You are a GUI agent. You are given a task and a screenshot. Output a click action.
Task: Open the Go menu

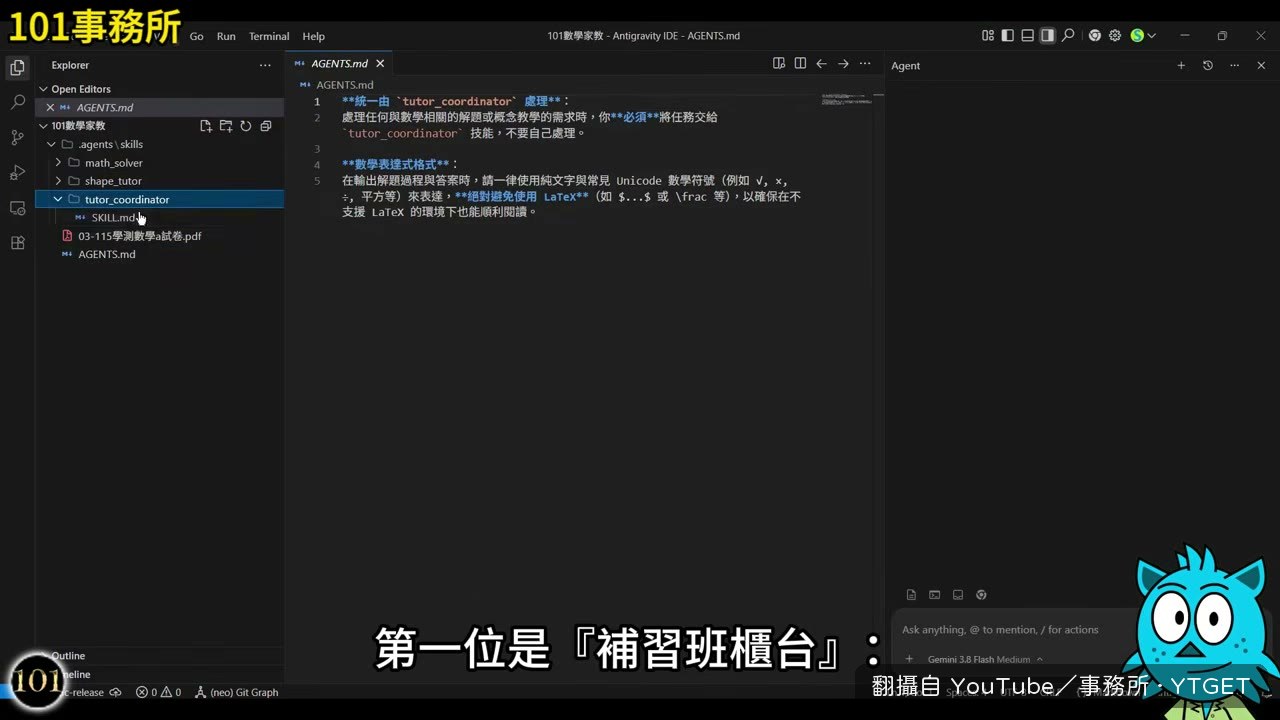pyautogui.click(x=197, y=36)
